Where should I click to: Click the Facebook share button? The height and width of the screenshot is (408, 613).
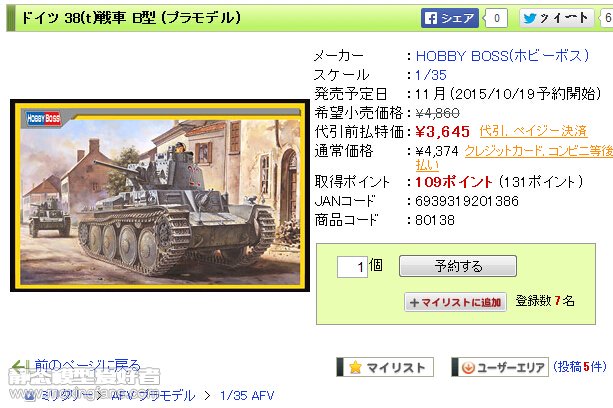(450, 18)
